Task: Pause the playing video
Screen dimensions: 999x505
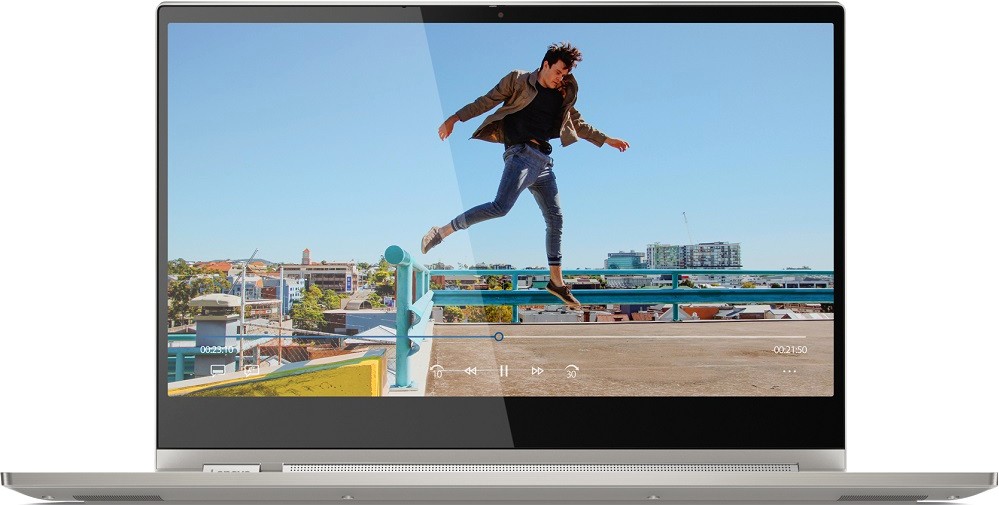Action: (x=504, y=371)
